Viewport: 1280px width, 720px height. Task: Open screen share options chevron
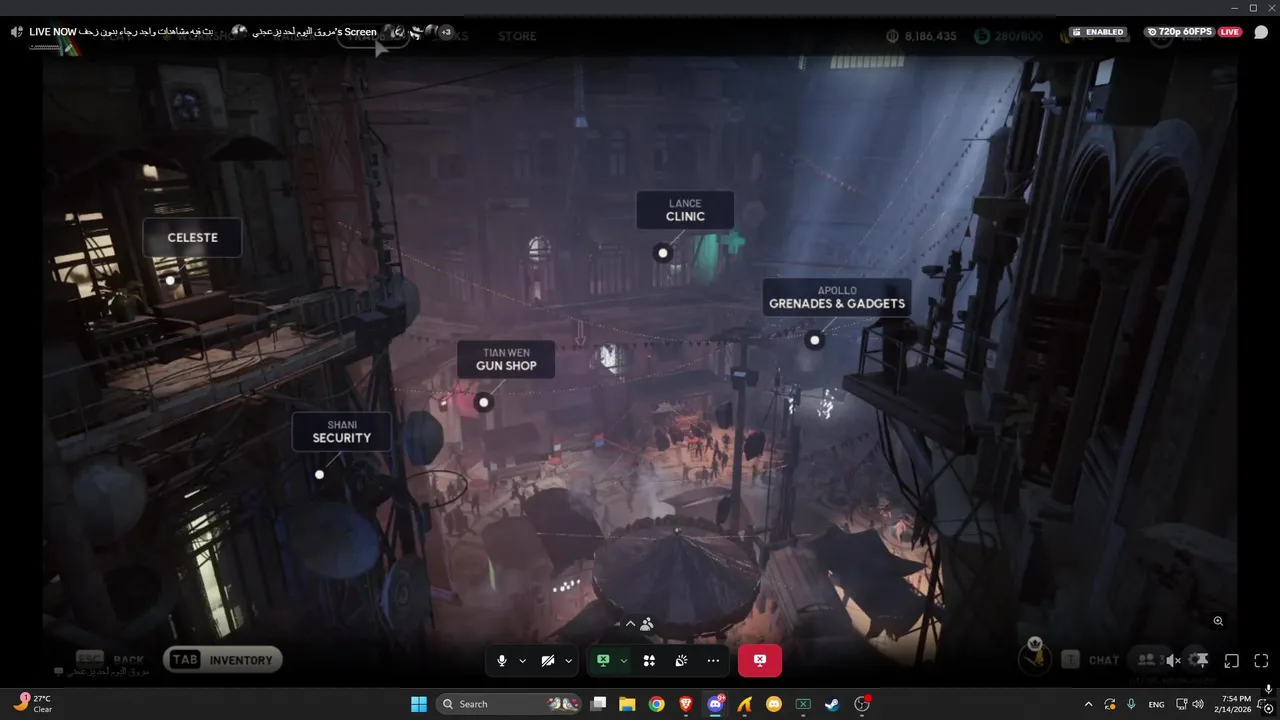point(624,661)
